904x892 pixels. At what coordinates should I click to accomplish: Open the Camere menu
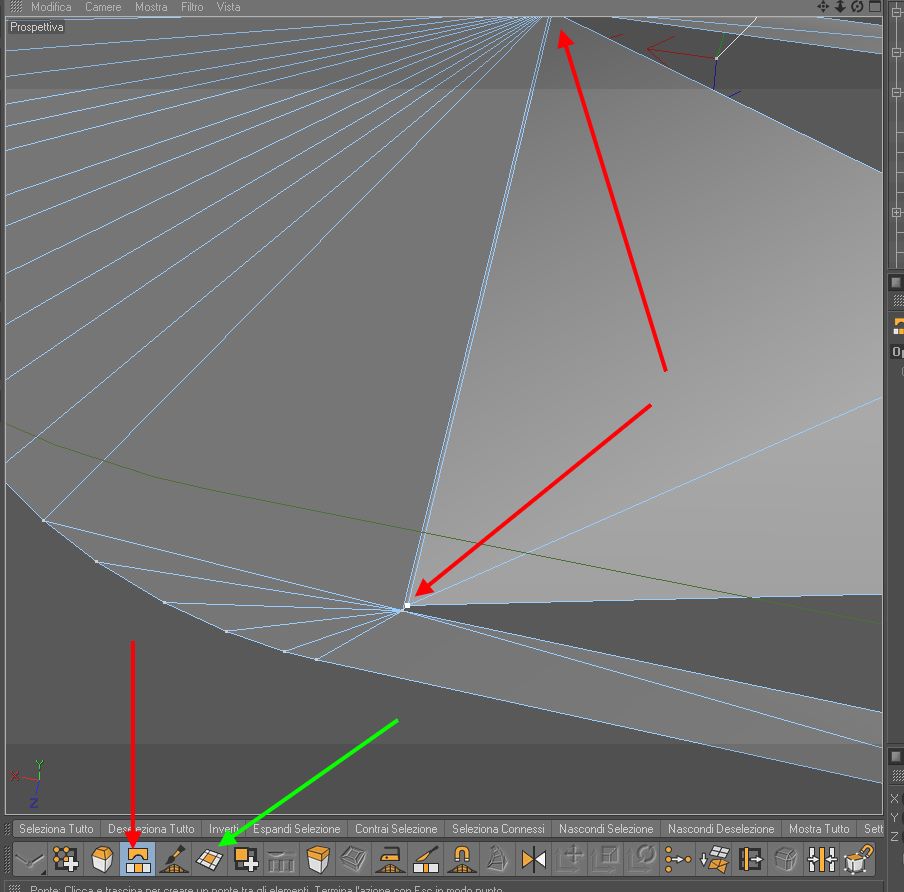pos(103,7)
